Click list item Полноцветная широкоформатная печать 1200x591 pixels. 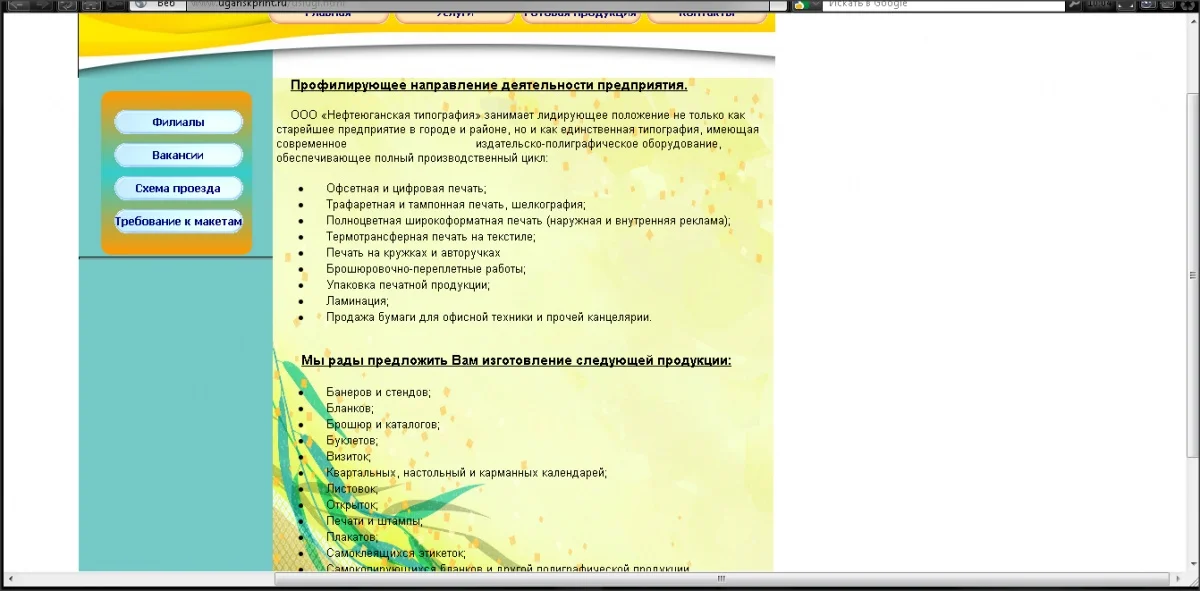tap(528, 220)
